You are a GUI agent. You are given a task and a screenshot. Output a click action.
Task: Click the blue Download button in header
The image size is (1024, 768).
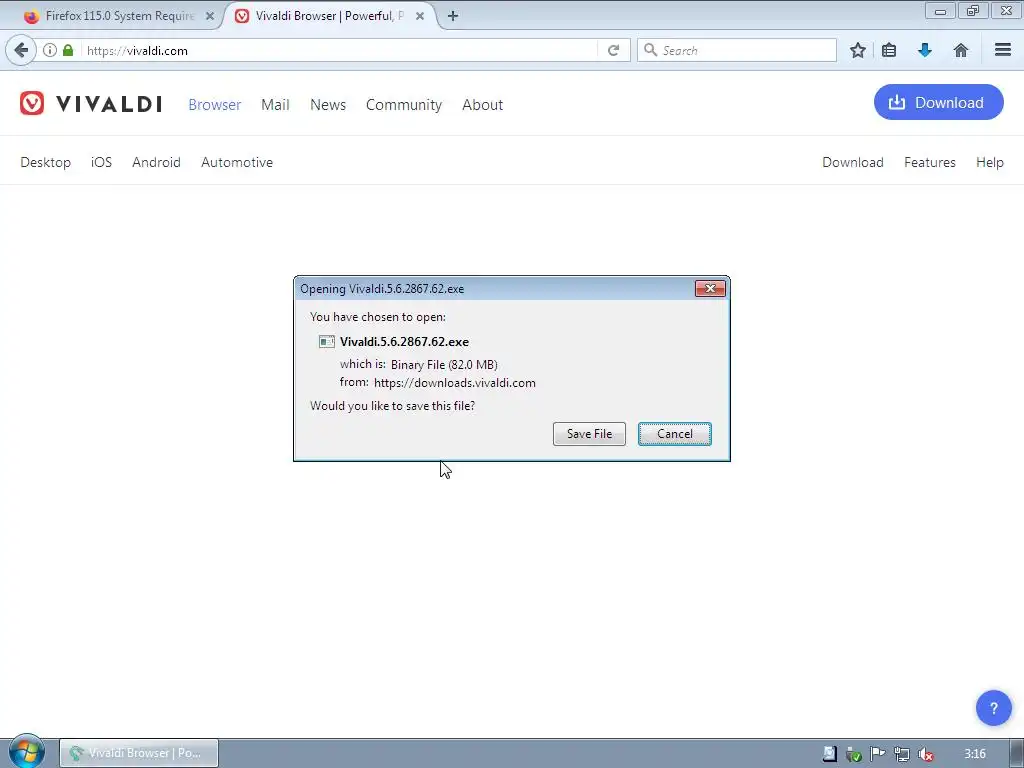pyautogui.click(x=938, y=102)
